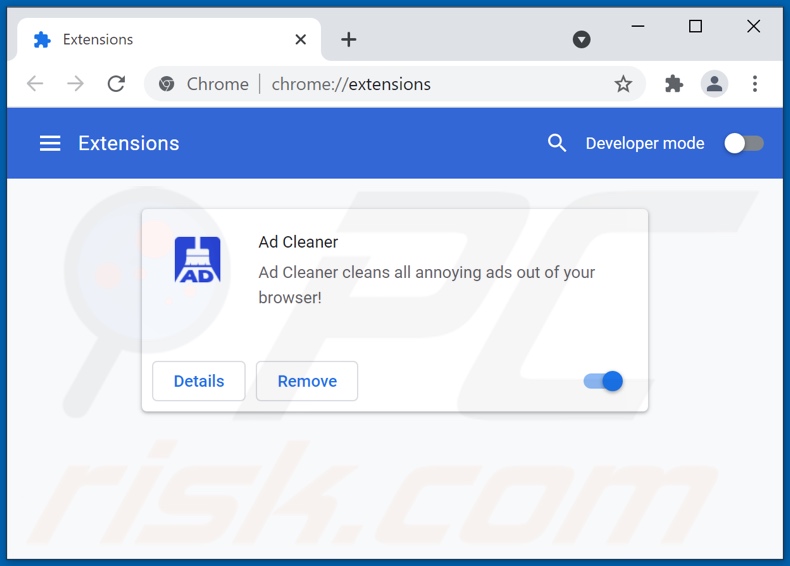Open Chrome three-dot menu
This screenshot has height=566, width=790.
click(x=755, y=84)
